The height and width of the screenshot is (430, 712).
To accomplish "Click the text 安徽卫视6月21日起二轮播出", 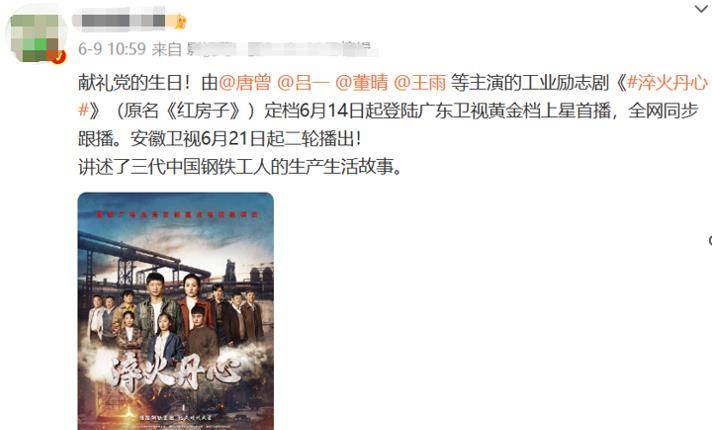I will [240, 138].
